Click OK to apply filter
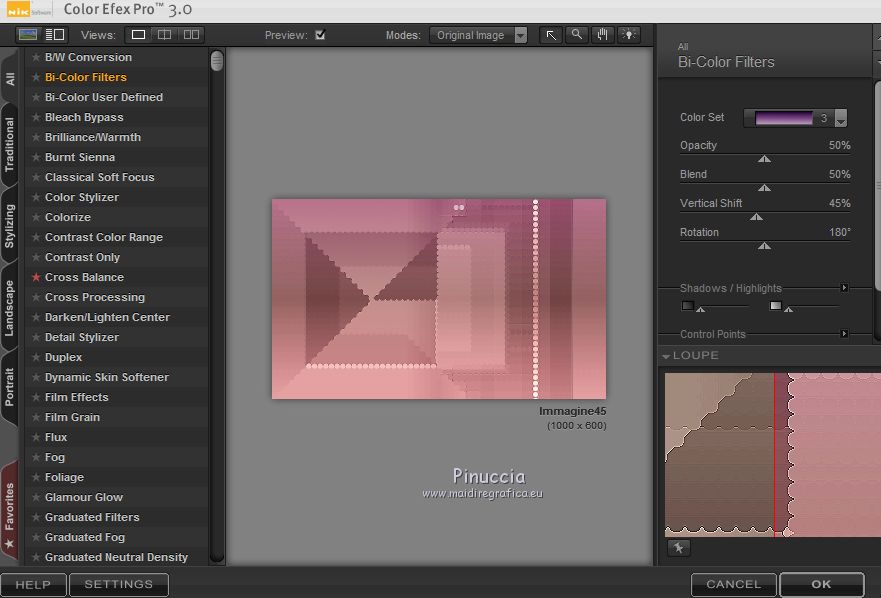This screenshot has width=881, height=598. click(821, 585)
